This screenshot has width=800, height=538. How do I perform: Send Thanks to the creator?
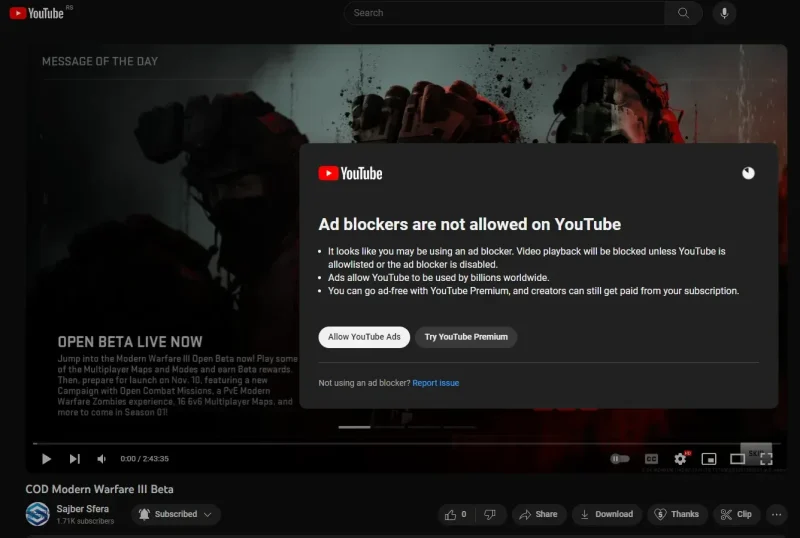tap(677, 515)
